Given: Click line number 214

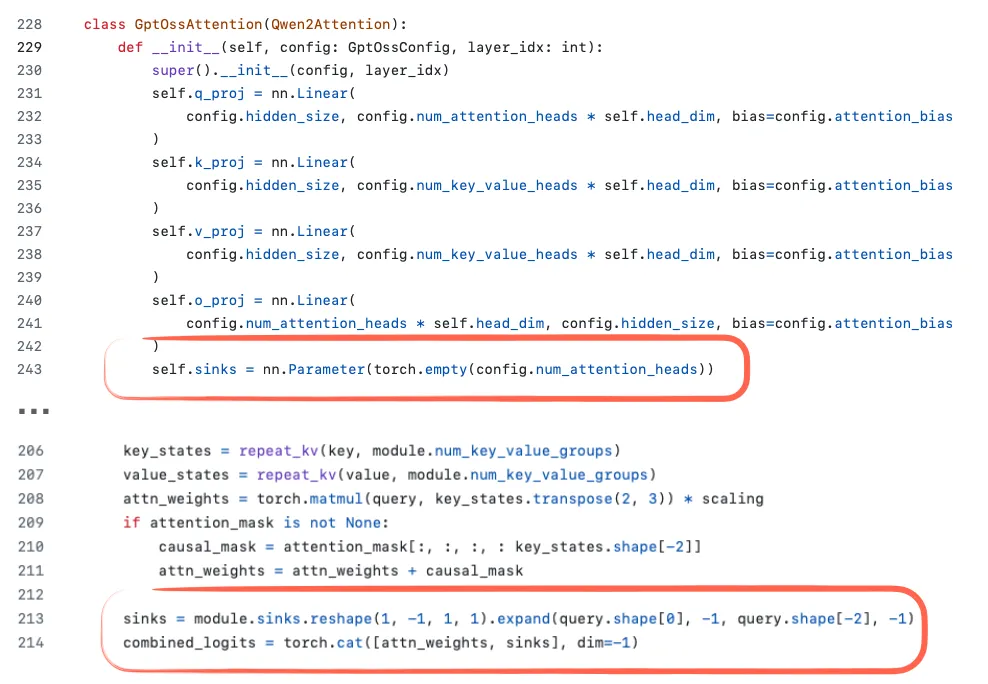Looking at the screenshot, I should (x=31, y=643).
